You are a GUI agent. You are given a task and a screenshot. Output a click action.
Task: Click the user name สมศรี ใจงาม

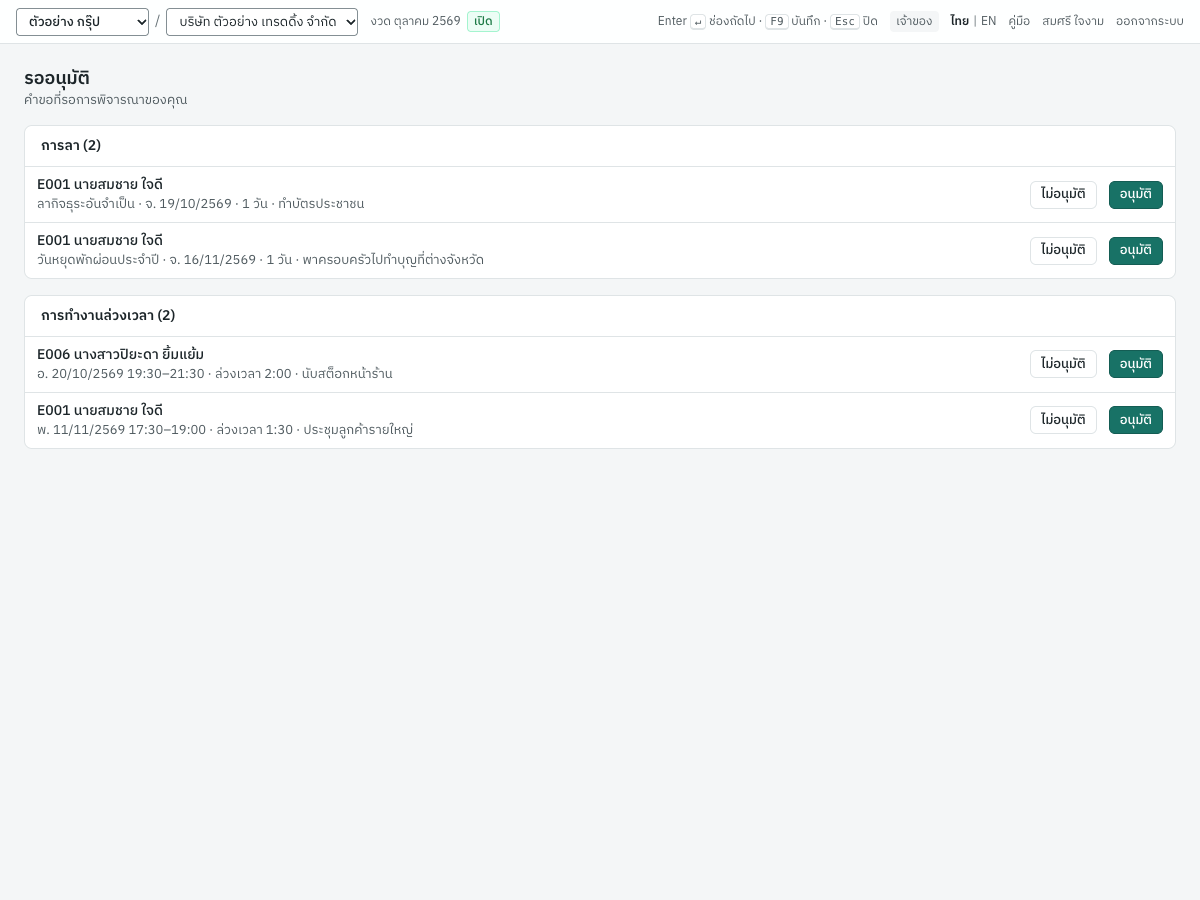coord(1073,21)
